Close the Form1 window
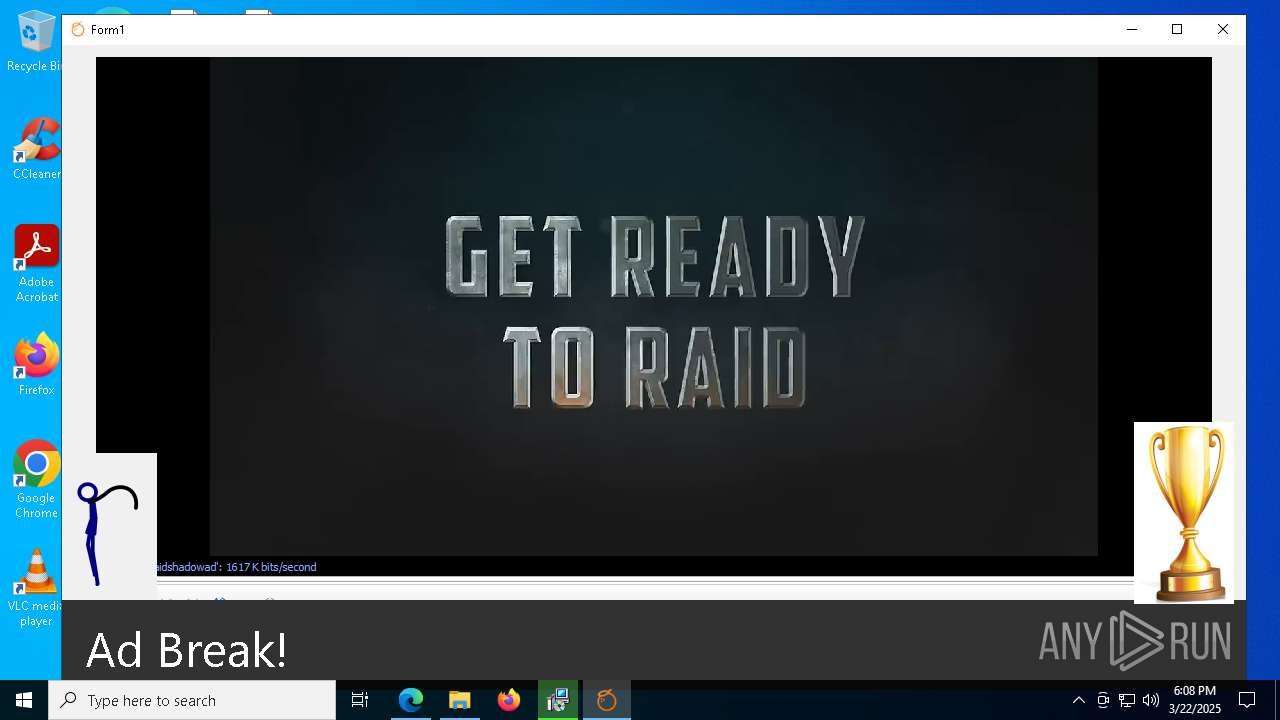 tap(1223, 29)
